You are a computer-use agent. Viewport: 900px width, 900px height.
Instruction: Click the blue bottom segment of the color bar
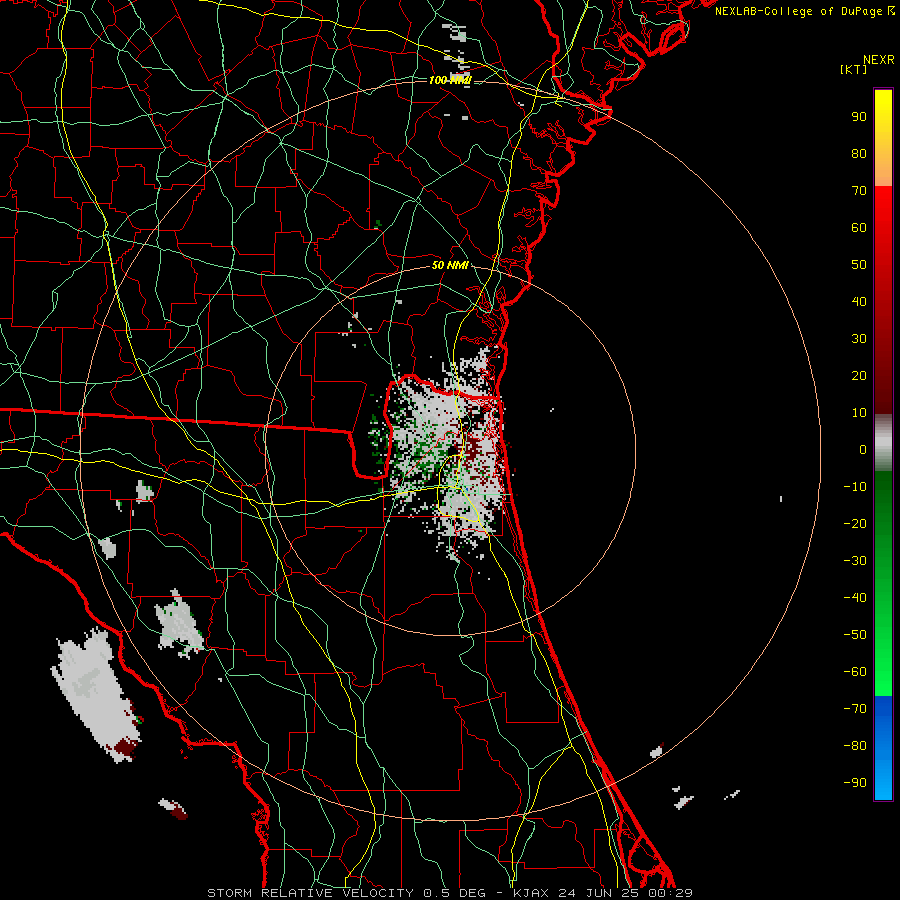pyautogui.click(x=883, y=748)
